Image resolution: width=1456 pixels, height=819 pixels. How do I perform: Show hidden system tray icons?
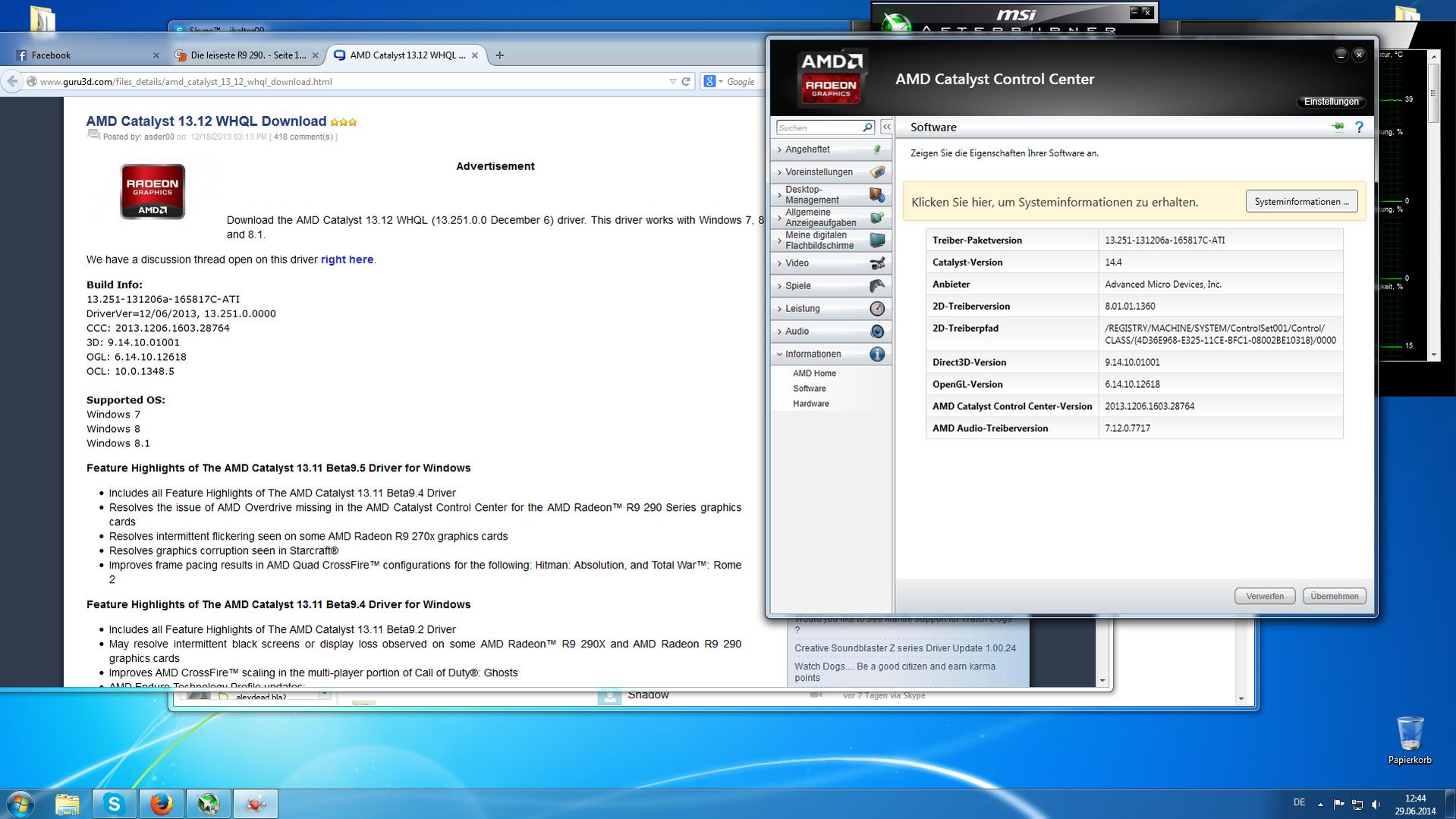(x=1320, y=804)
